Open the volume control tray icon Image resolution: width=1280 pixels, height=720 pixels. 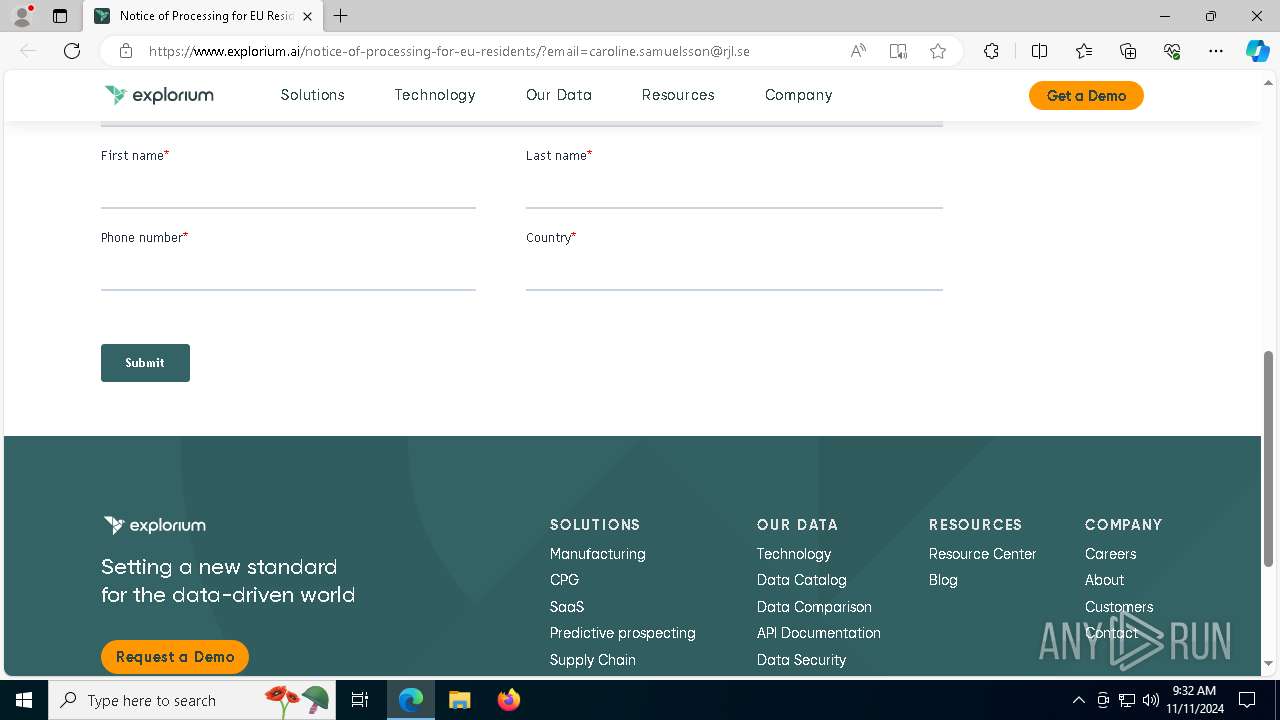tap(1151, 700)
